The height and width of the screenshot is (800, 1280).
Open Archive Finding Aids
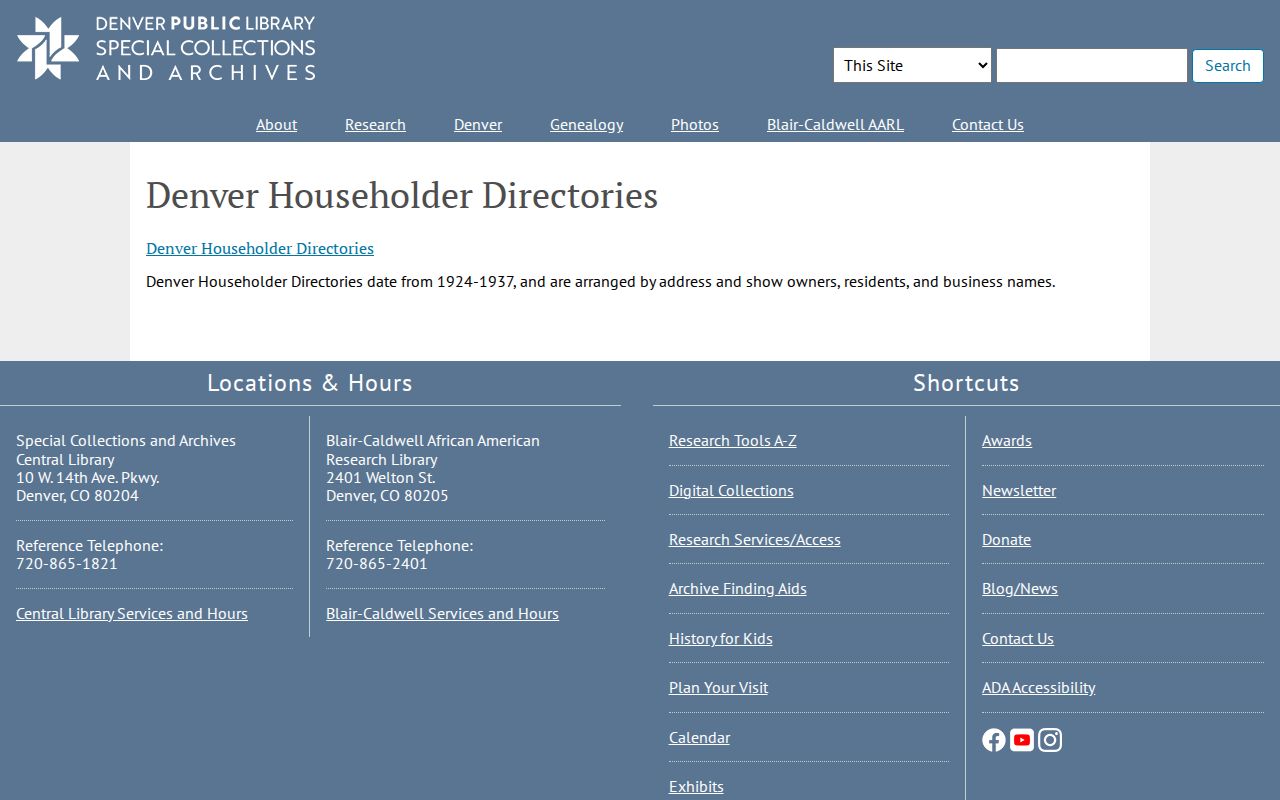pyautogui.click(x=738, y=588)
